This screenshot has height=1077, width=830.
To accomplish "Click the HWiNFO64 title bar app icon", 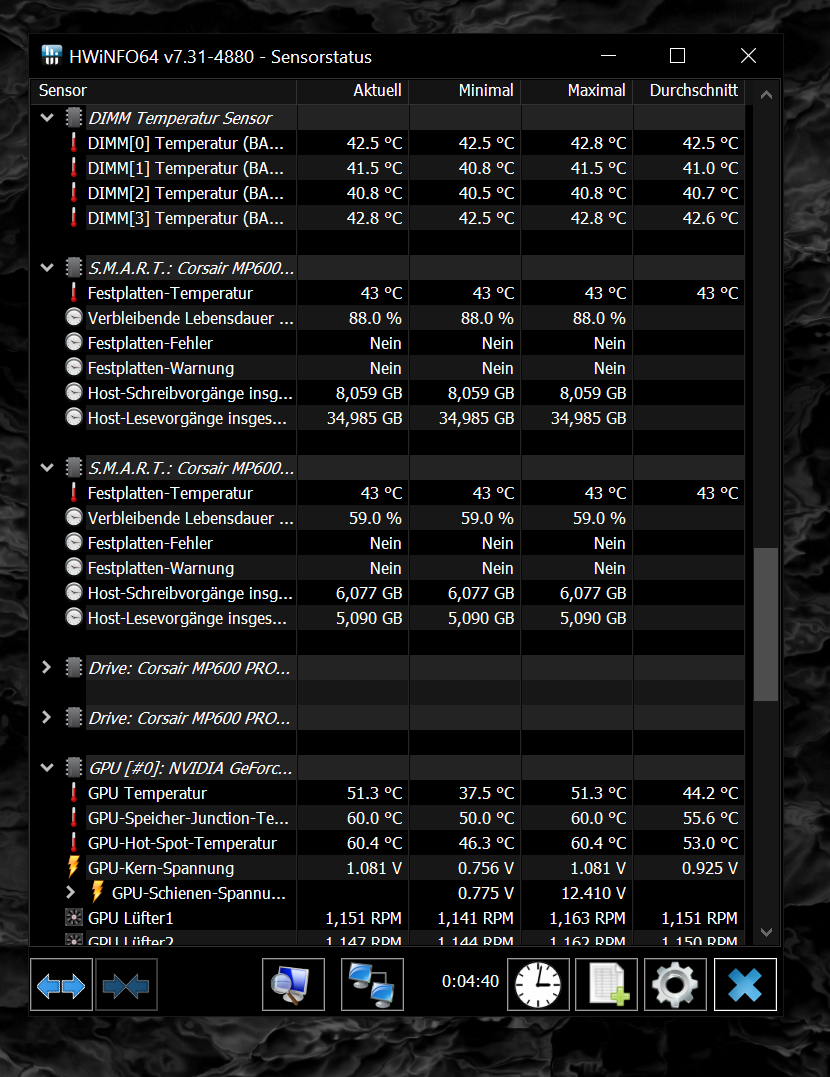I will (52, 56).
